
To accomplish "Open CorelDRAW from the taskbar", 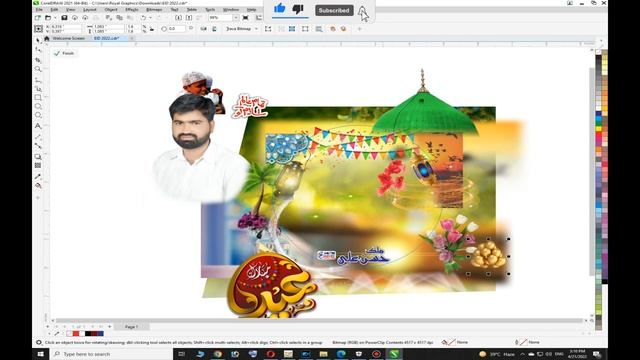I will [394, 354].
